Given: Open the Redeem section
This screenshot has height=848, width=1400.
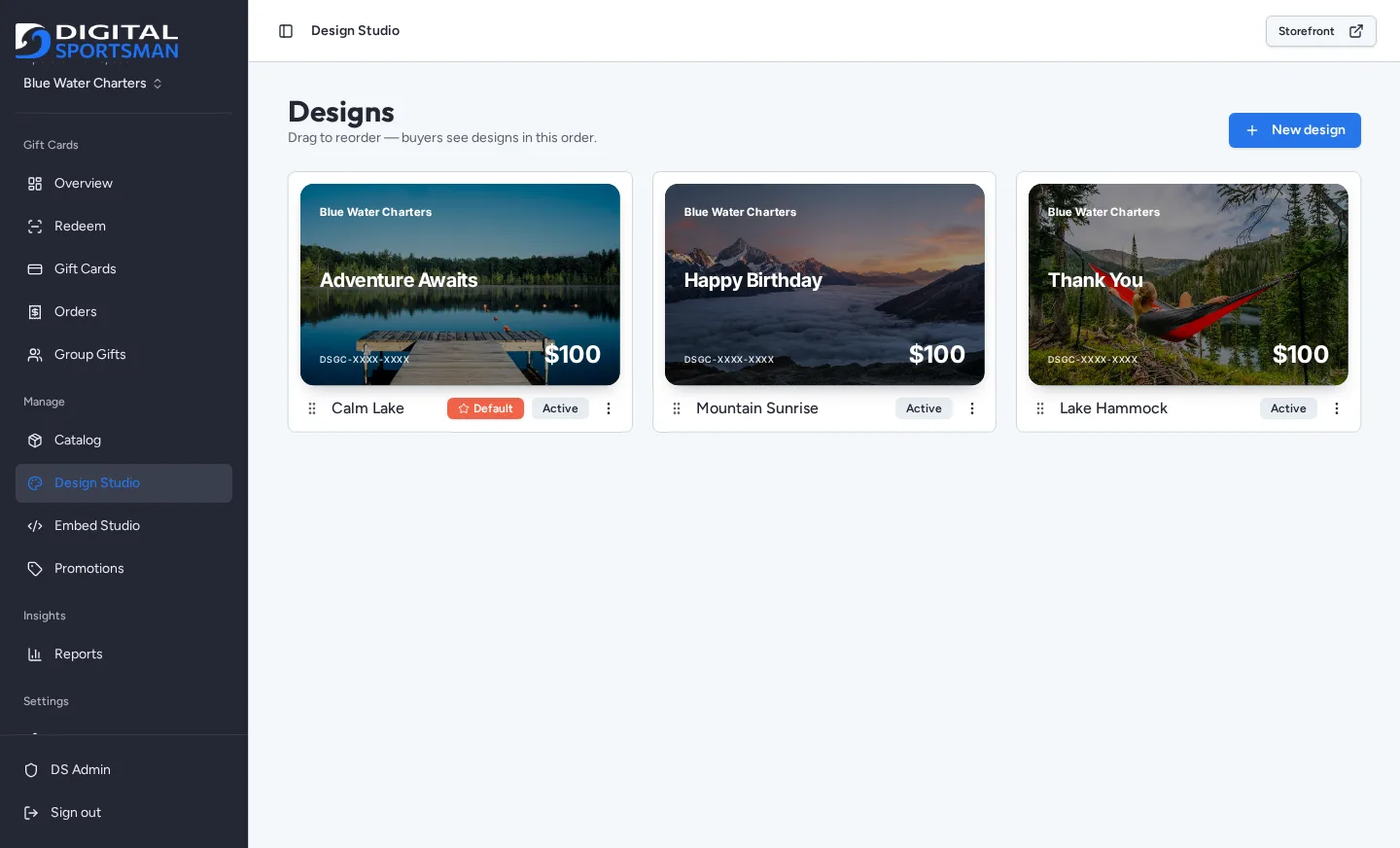Looking at the screenshot, I should (x=123, y=227).
